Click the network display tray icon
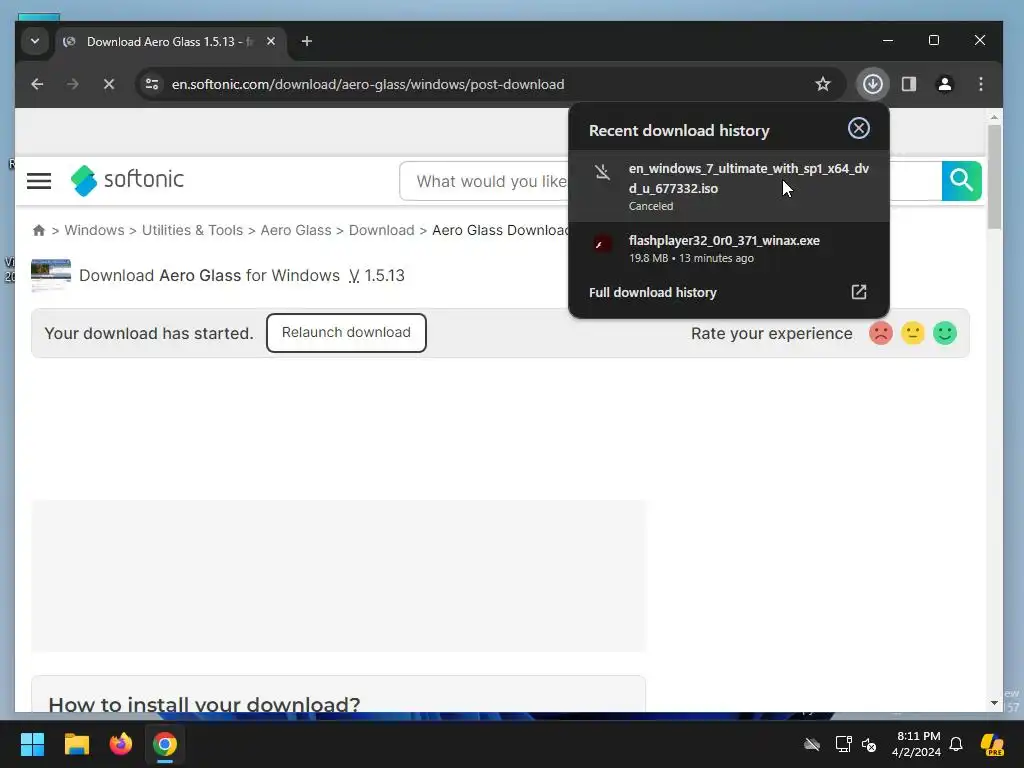Image resolution: width=1024 pixels, height=768 pixels. 843,744
